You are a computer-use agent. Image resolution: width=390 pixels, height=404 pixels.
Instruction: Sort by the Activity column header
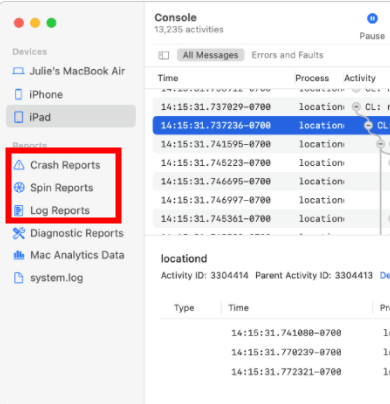pos(360,78)
